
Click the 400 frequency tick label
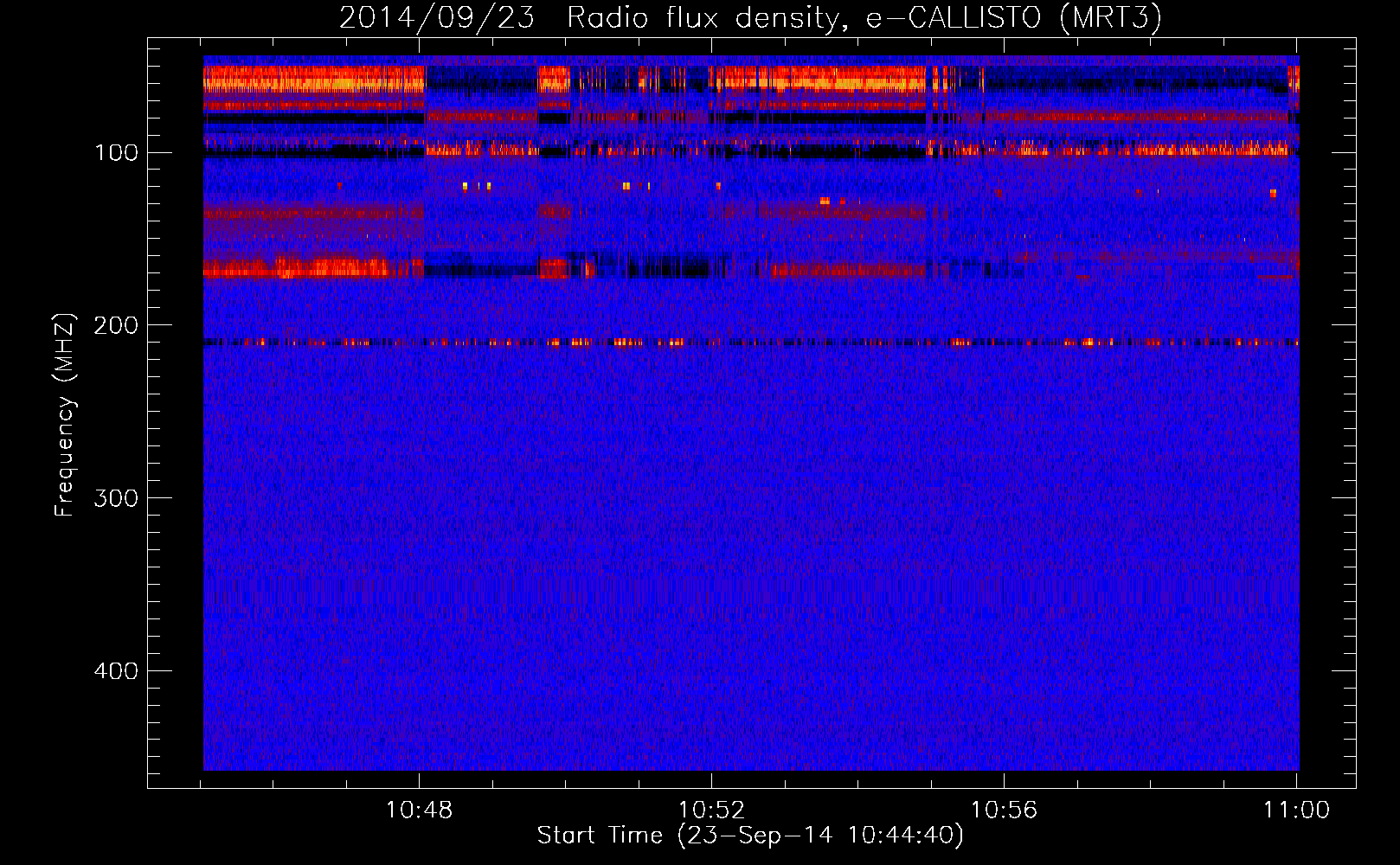pos(116,671)
